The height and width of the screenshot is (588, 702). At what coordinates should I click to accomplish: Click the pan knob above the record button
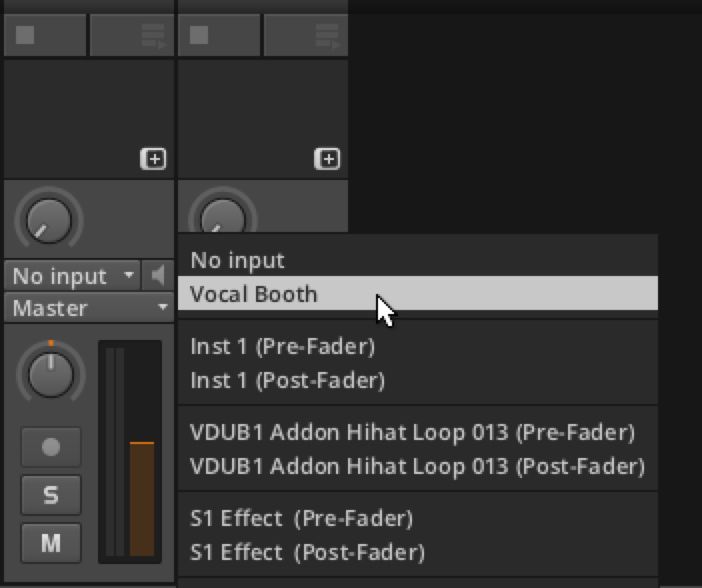pyautogui.click(x=51, y=373)
